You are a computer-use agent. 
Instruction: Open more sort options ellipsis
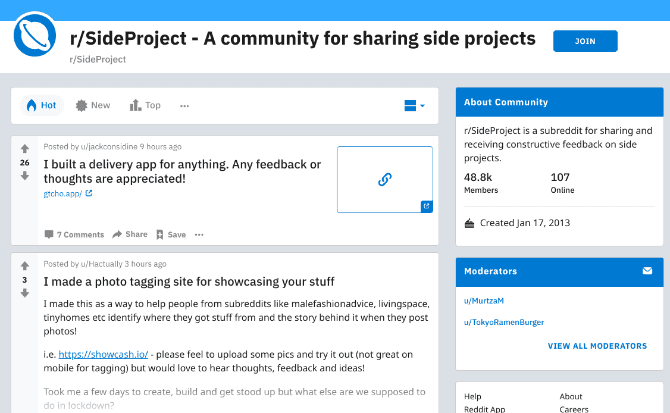(184, 105)
